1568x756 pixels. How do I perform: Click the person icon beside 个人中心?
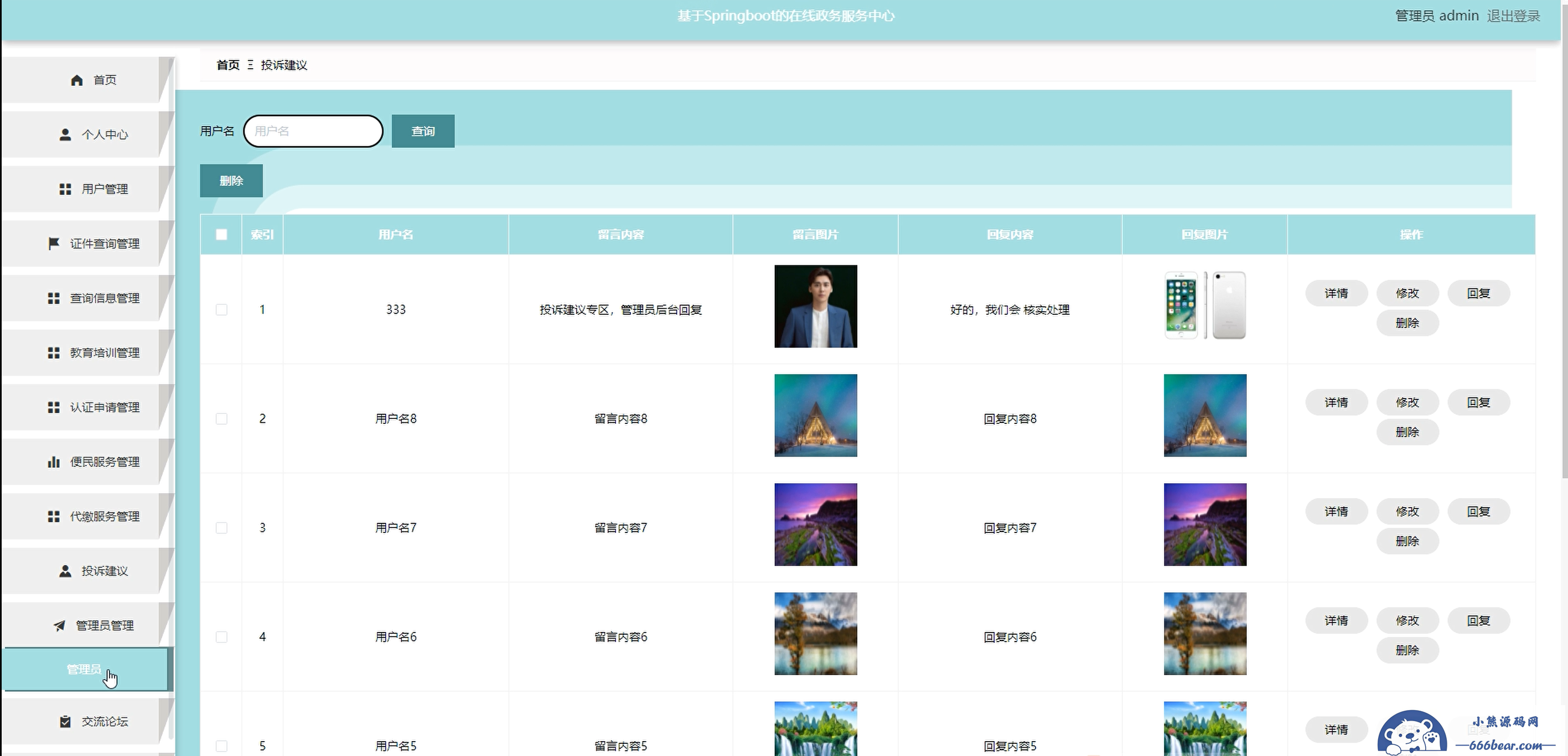click(65, 134)
